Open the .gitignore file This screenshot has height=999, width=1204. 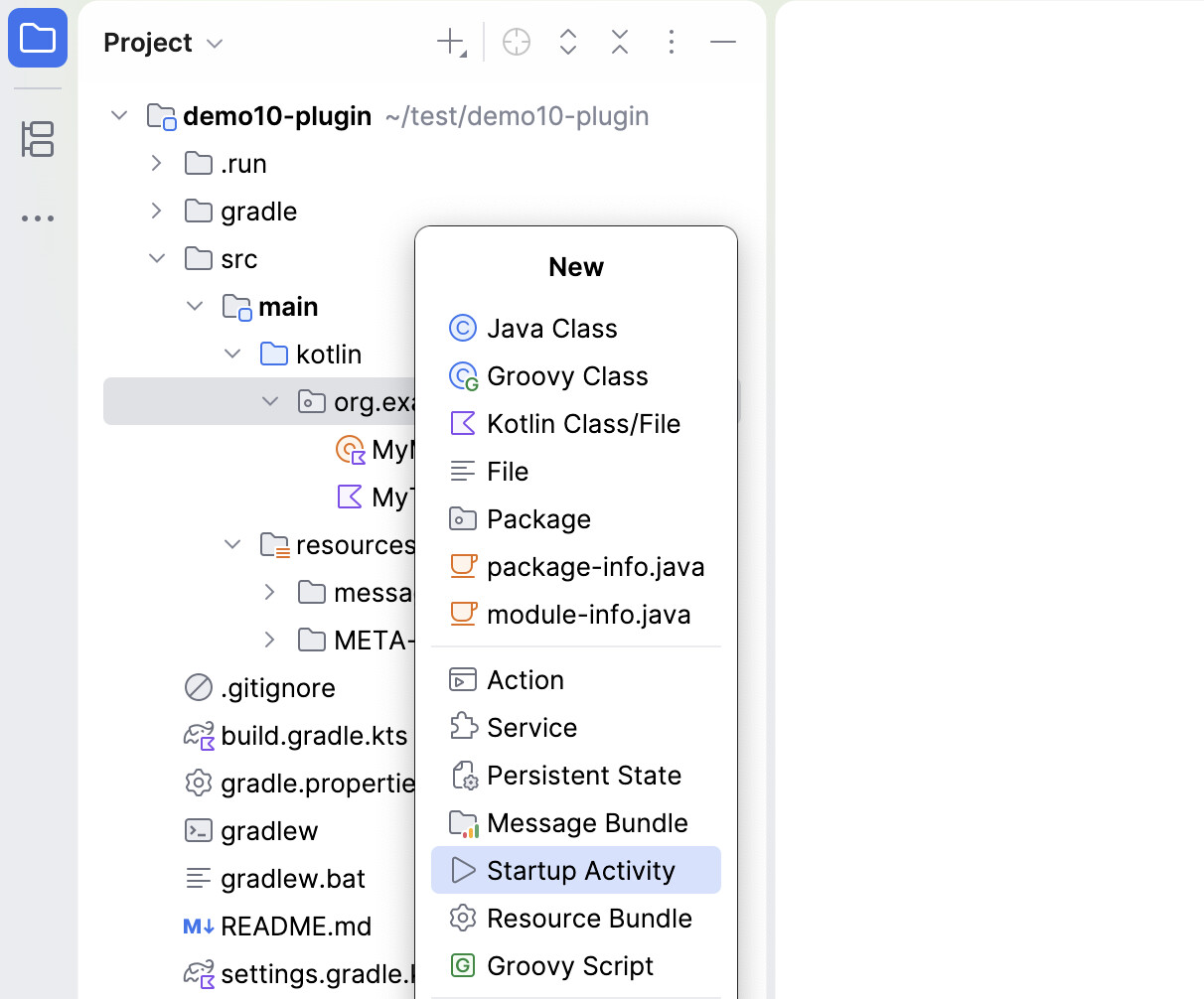(274, 687)
